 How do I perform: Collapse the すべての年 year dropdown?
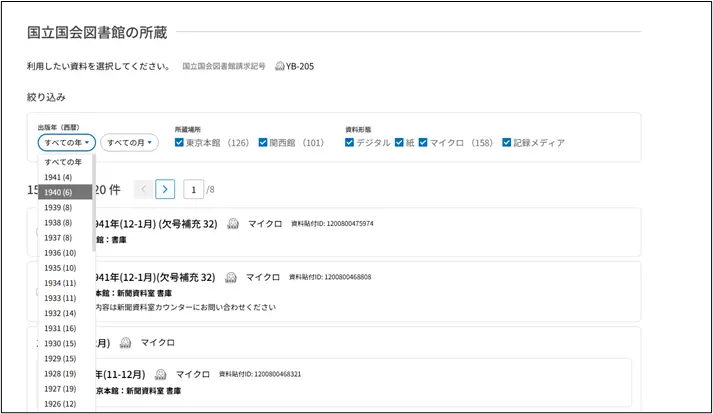tap(66, 142)
